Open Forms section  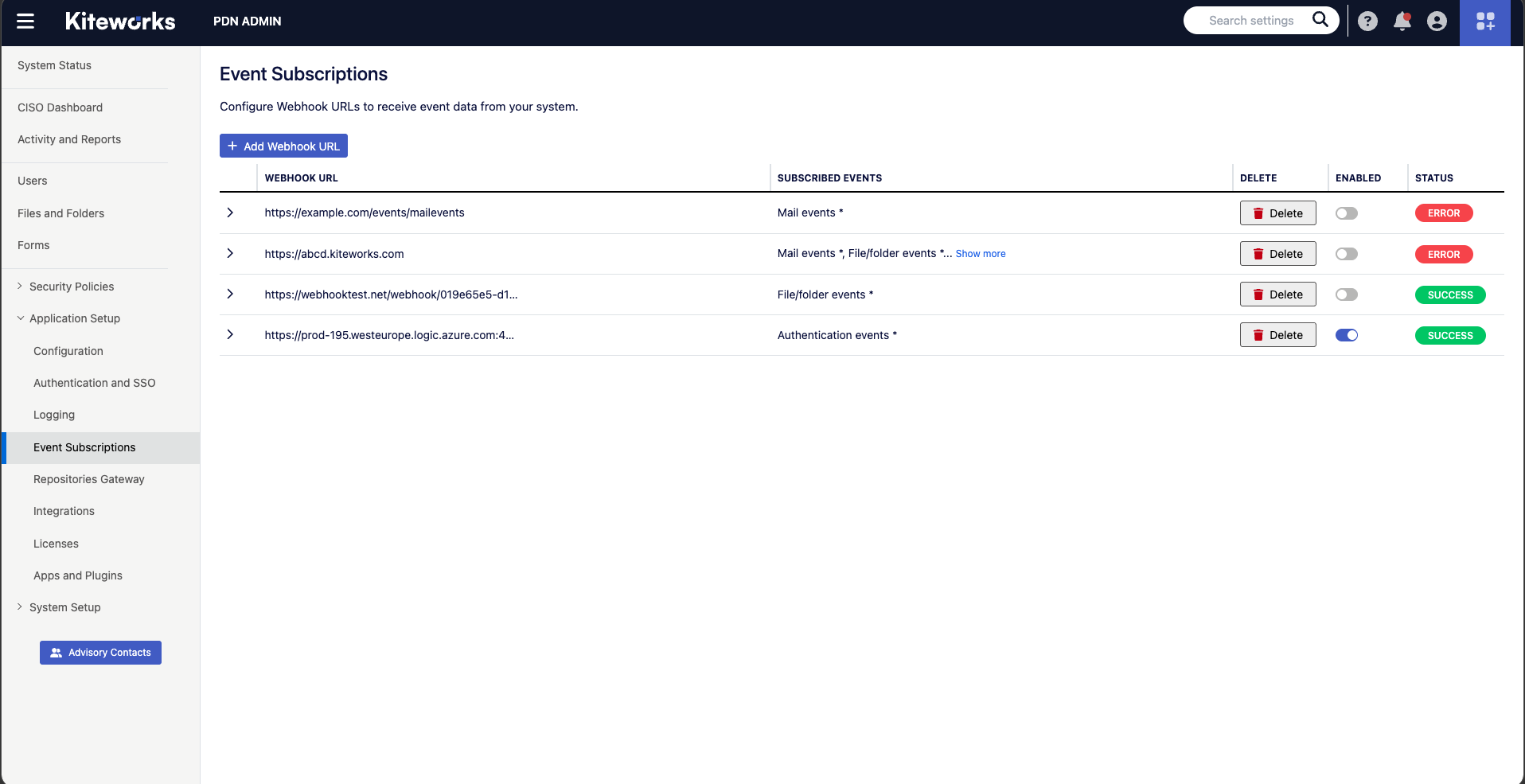point(33,245)
